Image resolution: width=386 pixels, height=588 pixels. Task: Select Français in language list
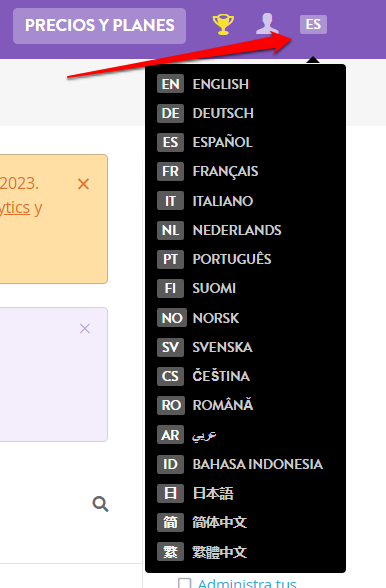245,171
